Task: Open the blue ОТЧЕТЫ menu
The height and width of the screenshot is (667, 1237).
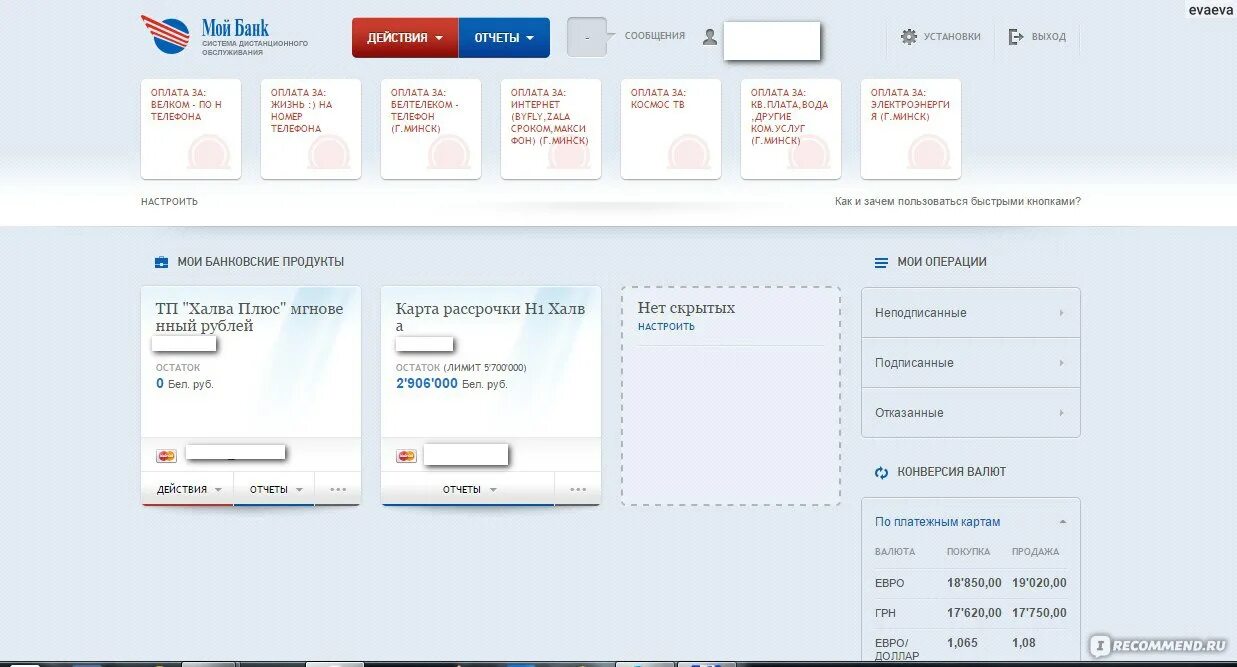Action: pos(504,36)
